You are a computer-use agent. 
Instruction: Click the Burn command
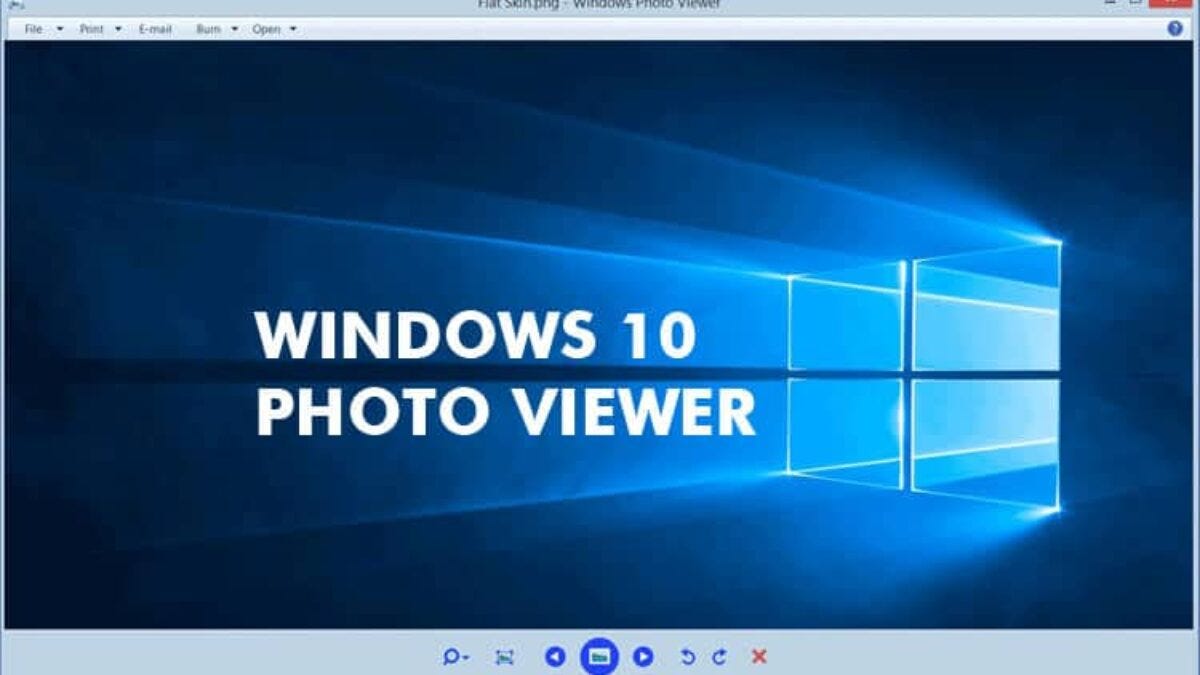click(x=208, y=28)
